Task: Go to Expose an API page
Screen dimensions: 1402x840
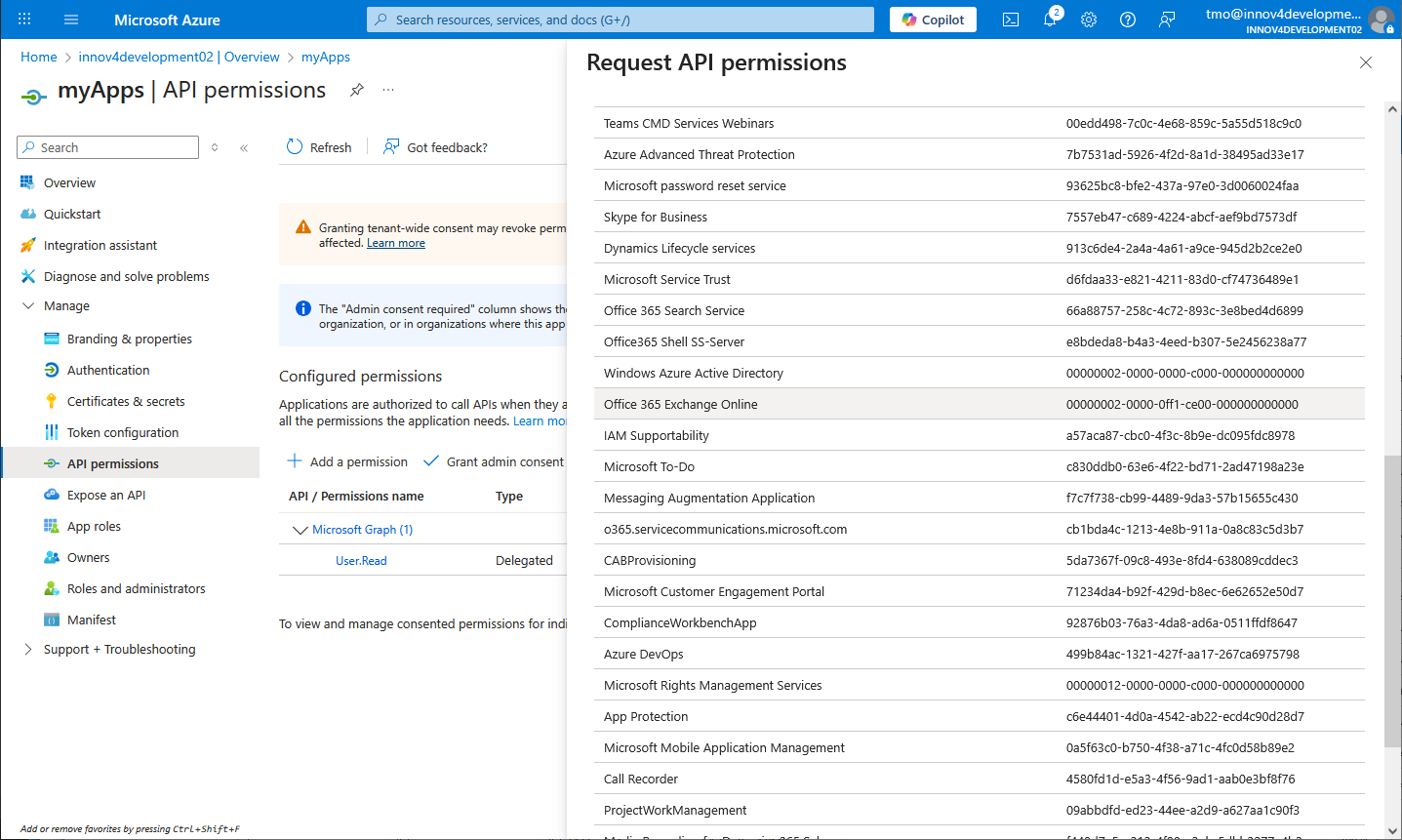Action: click(x=106, y=496)
